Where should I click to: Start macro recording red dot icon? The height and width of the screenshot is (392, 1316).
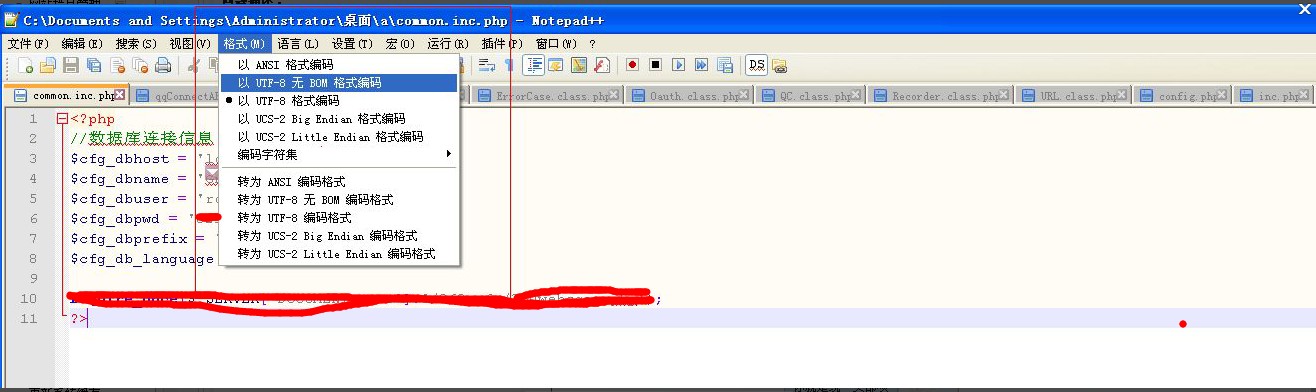pyautogui.click(x=632, y=65)
